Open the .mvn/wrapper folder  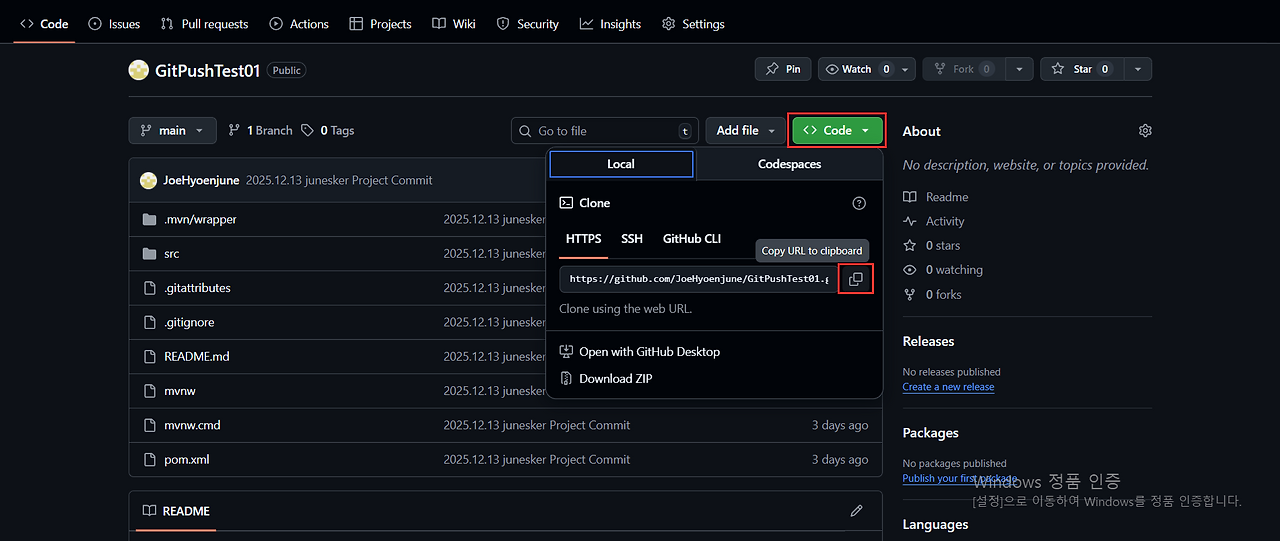[x=200, y=219]
